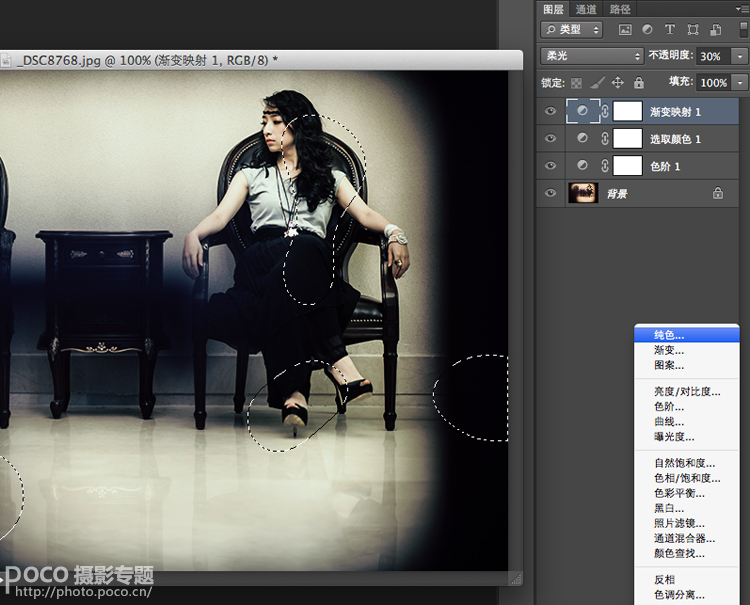The height and width of the screenshot is (605, 750).
Task: Click the 背景 layer image thumbnail
Action: point(583,193)
